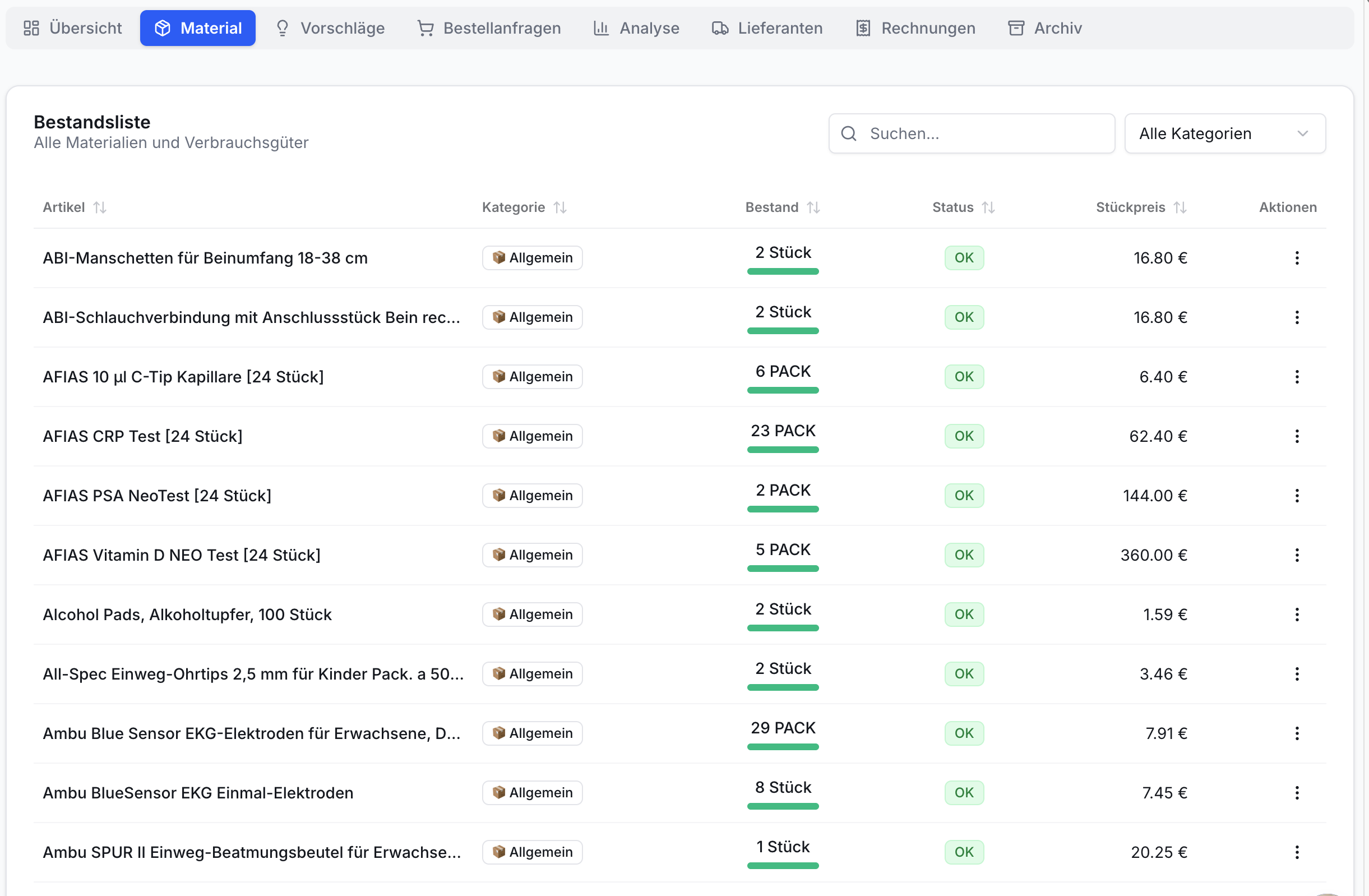Open actions menu for AFIAS C-Tip Kapillare
The image size is (1369, 896).
coord(1297,377)
